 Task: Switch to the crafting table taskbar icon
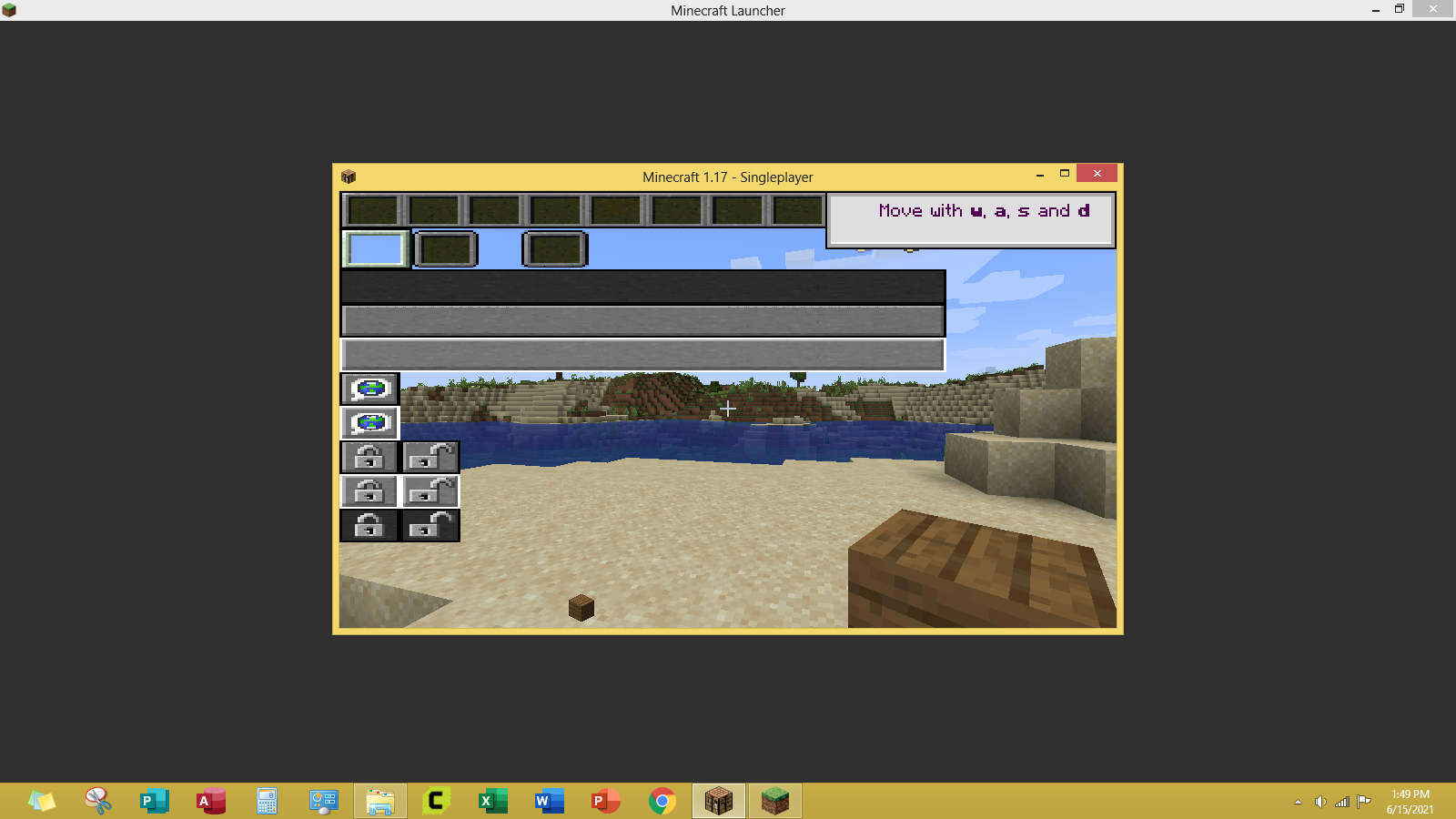(719, 801)
